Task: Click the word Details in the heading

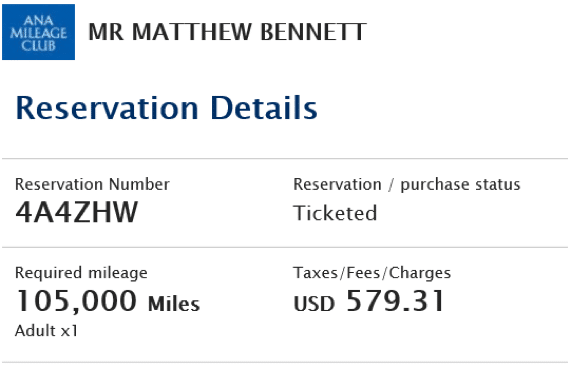Action: [264, 108]
